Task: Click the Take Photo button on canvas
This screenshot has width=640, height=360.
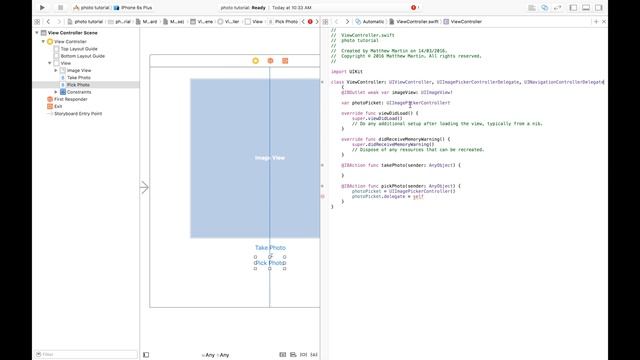Action: [270, 248]
